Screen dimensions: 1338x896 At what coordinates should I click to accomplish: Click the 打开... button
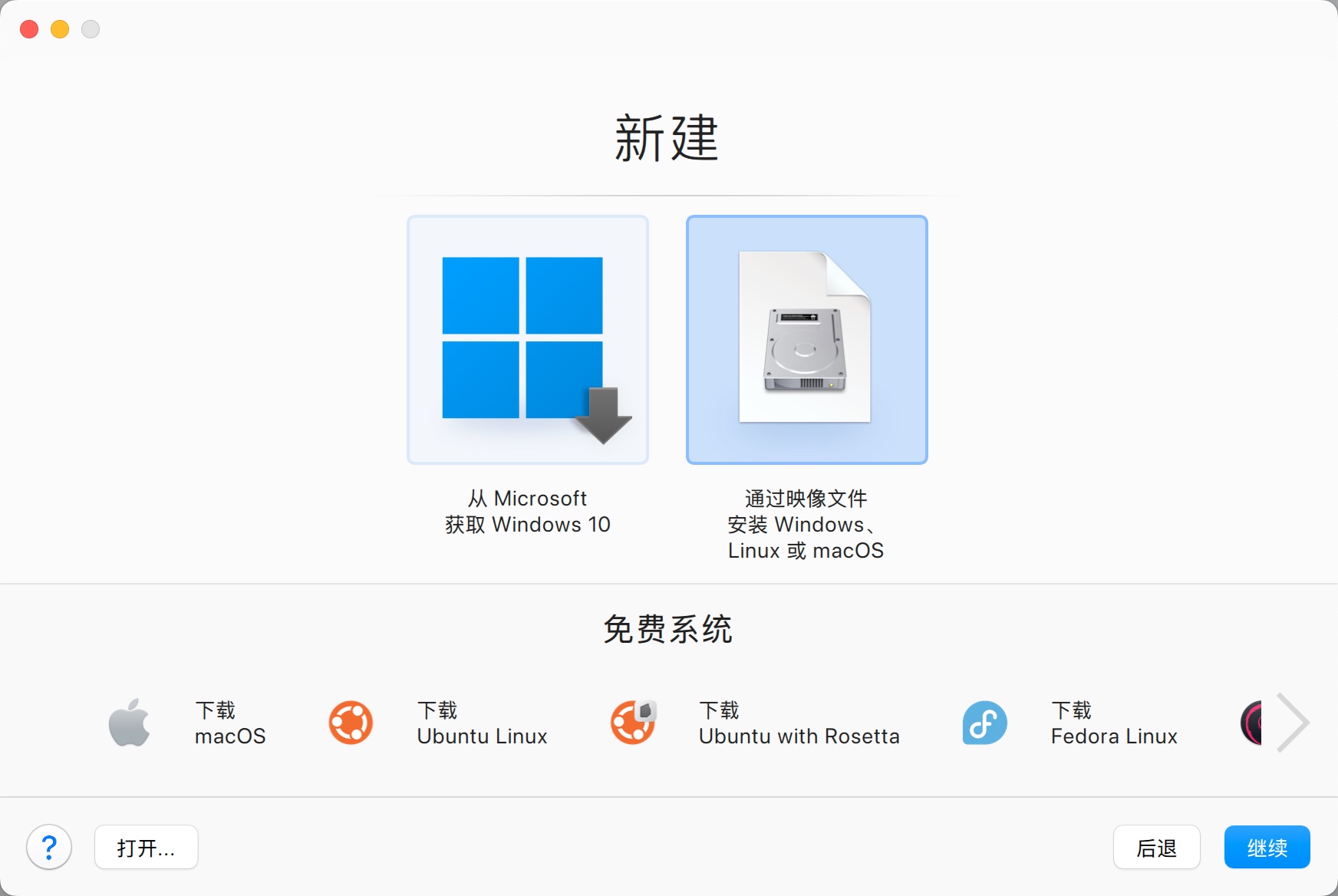pos(147,848)
